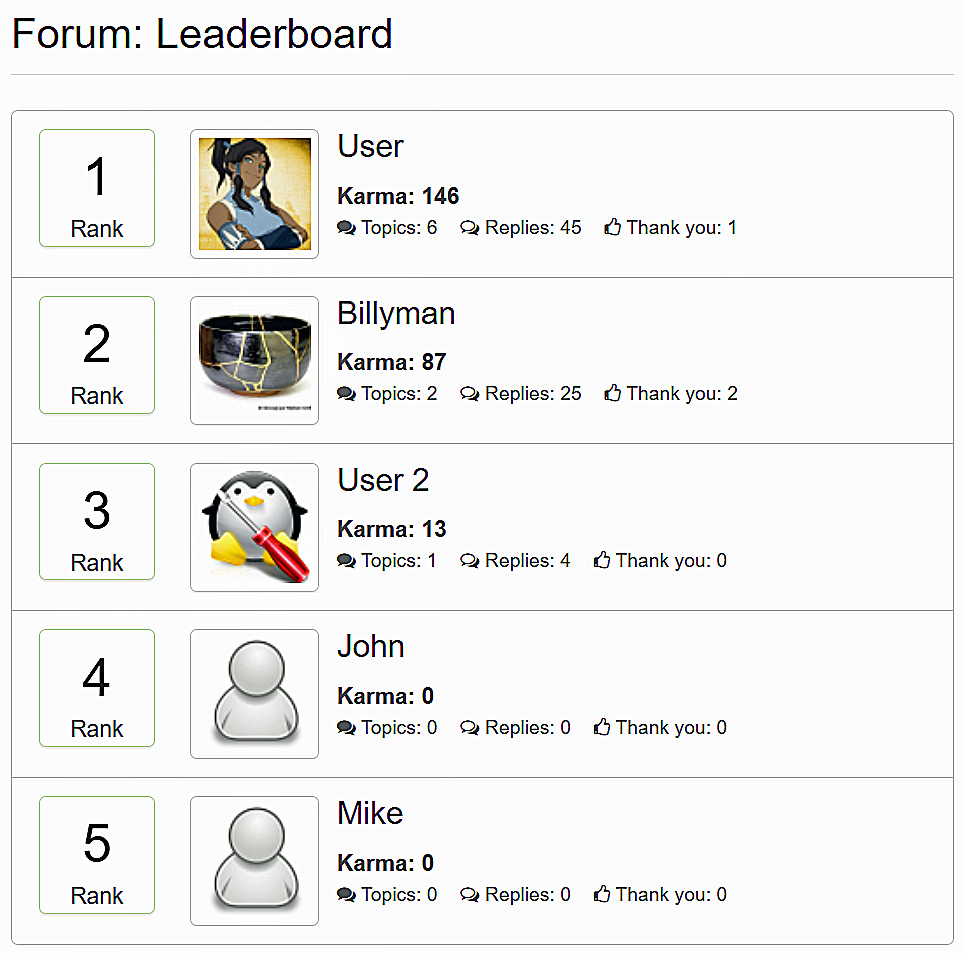Click John's default gray avatar
Image resolution: width=963 pixels, height=953 pixels.
(254, 694)
